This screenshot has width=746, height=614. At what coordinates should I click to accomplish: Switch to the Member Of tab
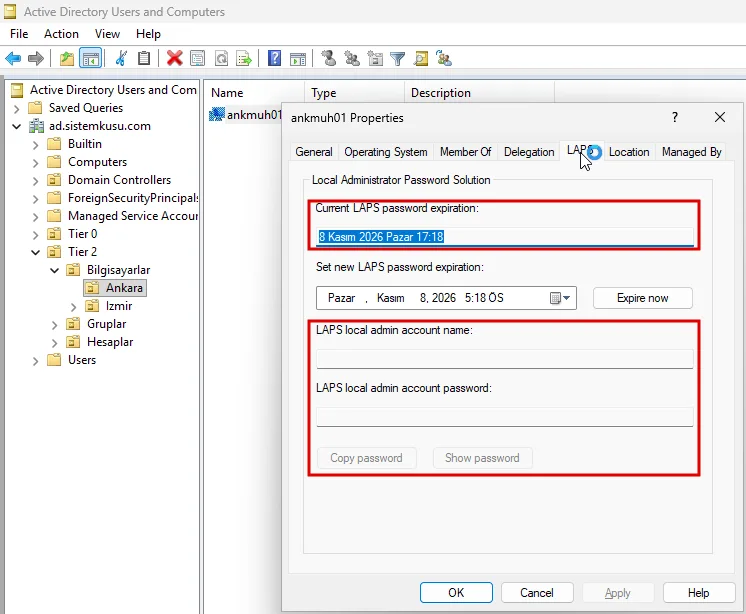point(465,152)
